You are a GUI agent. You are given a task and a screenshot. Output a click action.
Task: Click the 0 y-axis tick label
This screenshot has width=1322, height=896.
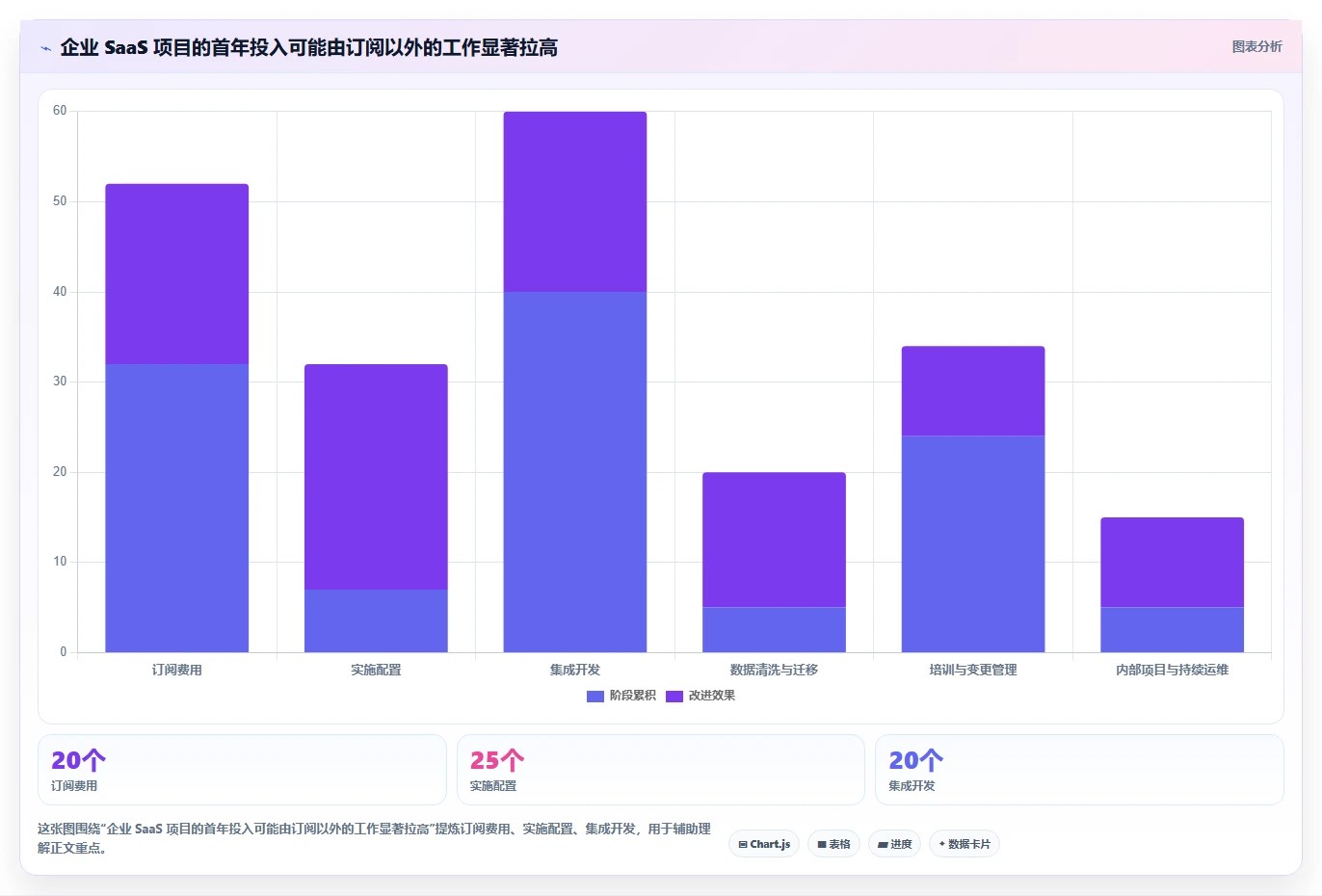[x=64, y=652]
